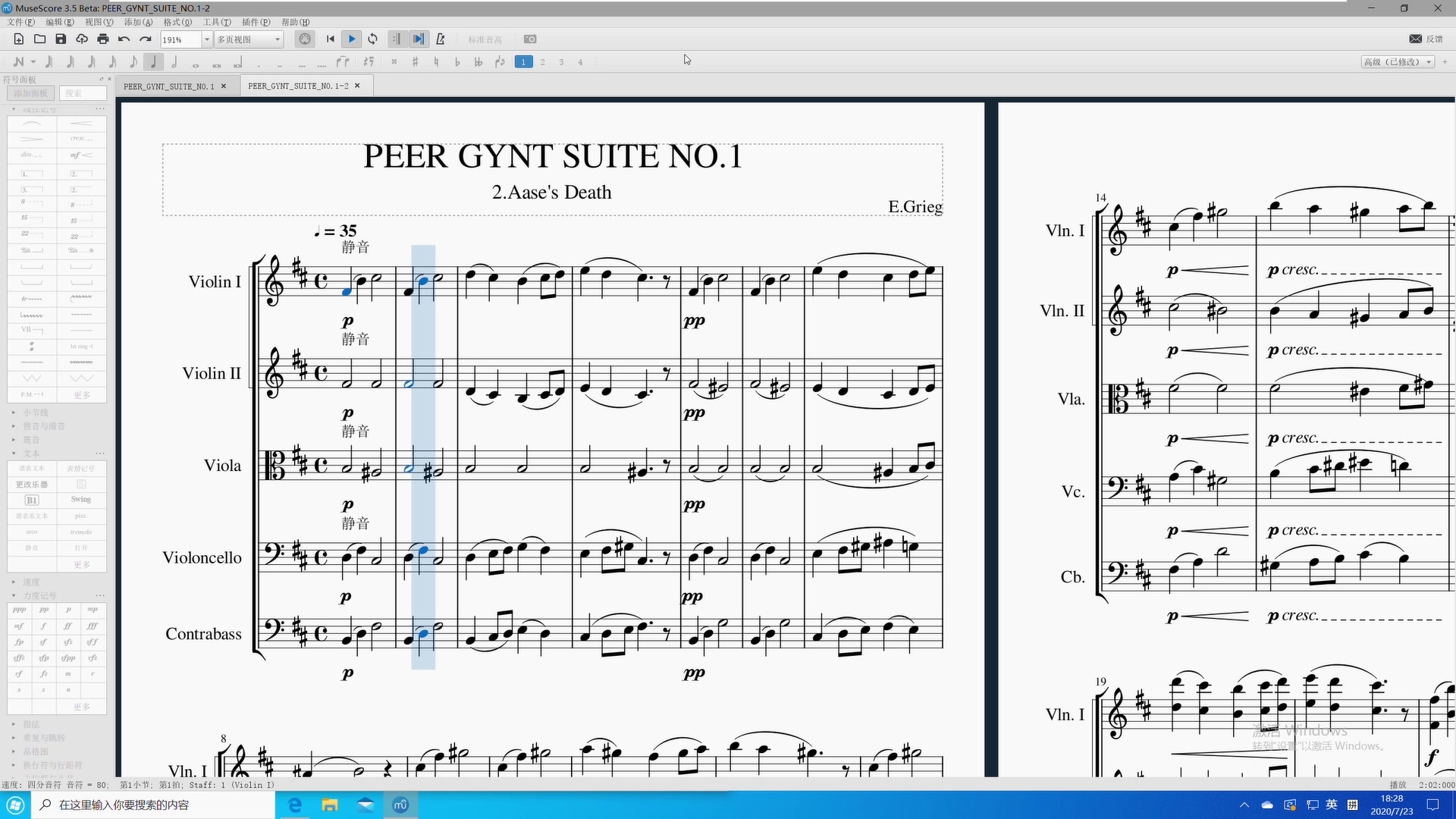
Task: Undo the last action
Action: tap(124, 39)
